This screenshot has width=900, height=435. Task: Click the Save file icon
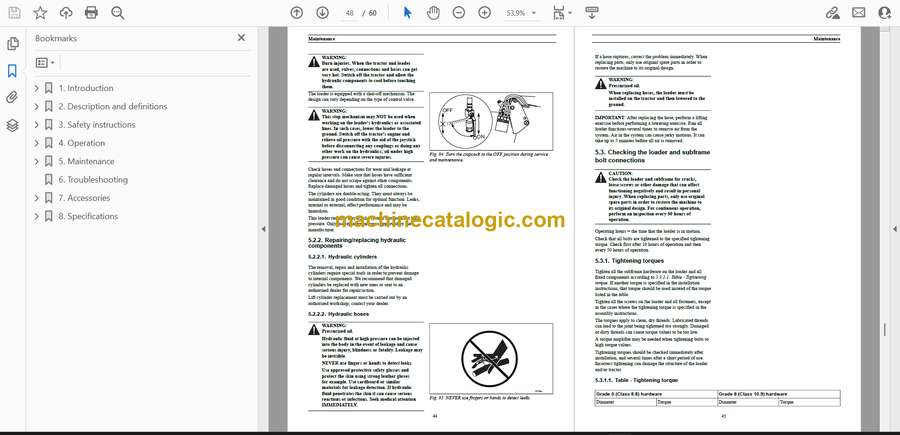tap(14, 13)
